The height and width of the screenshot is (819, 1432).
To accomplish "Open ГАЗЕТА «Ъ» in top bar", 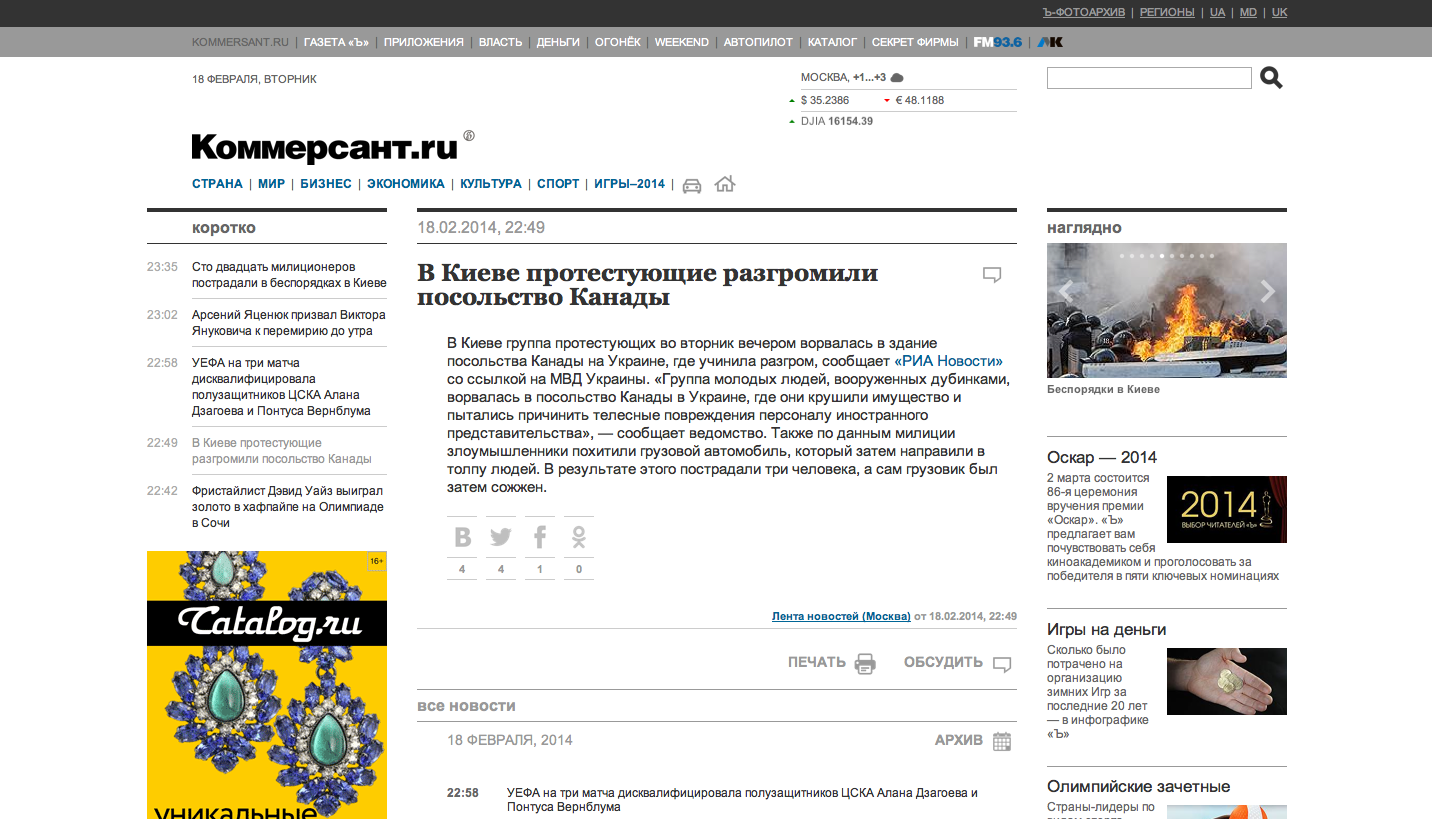I will pyautogui.click(x=337, y=42).
